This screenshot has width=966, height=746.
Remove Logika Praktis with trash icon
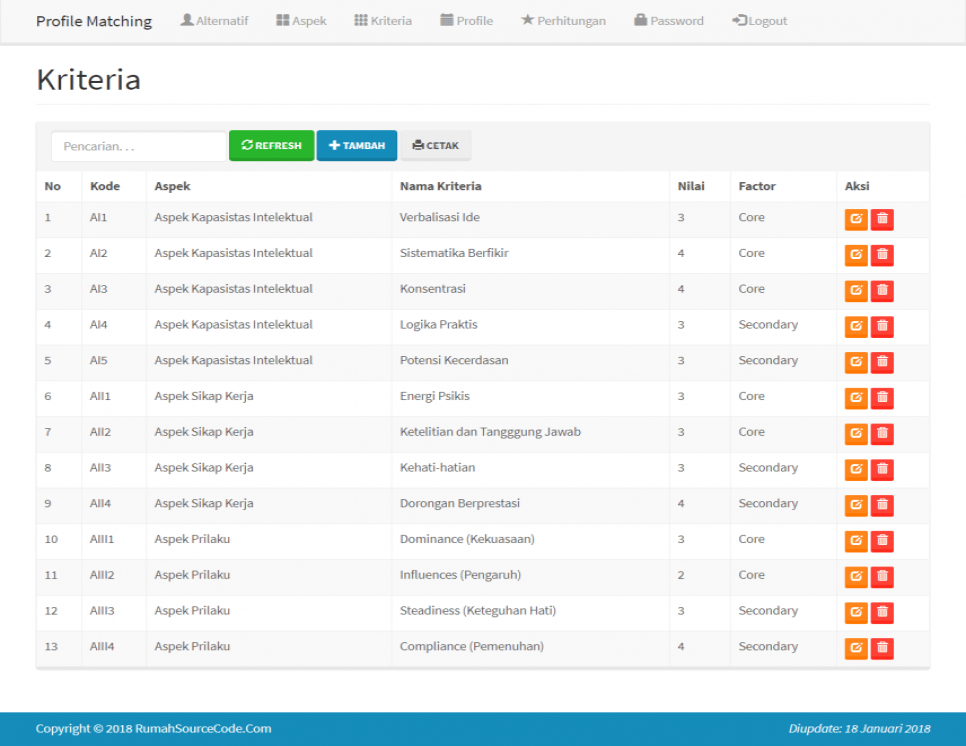pyautogui.click(x=882, y=326)
